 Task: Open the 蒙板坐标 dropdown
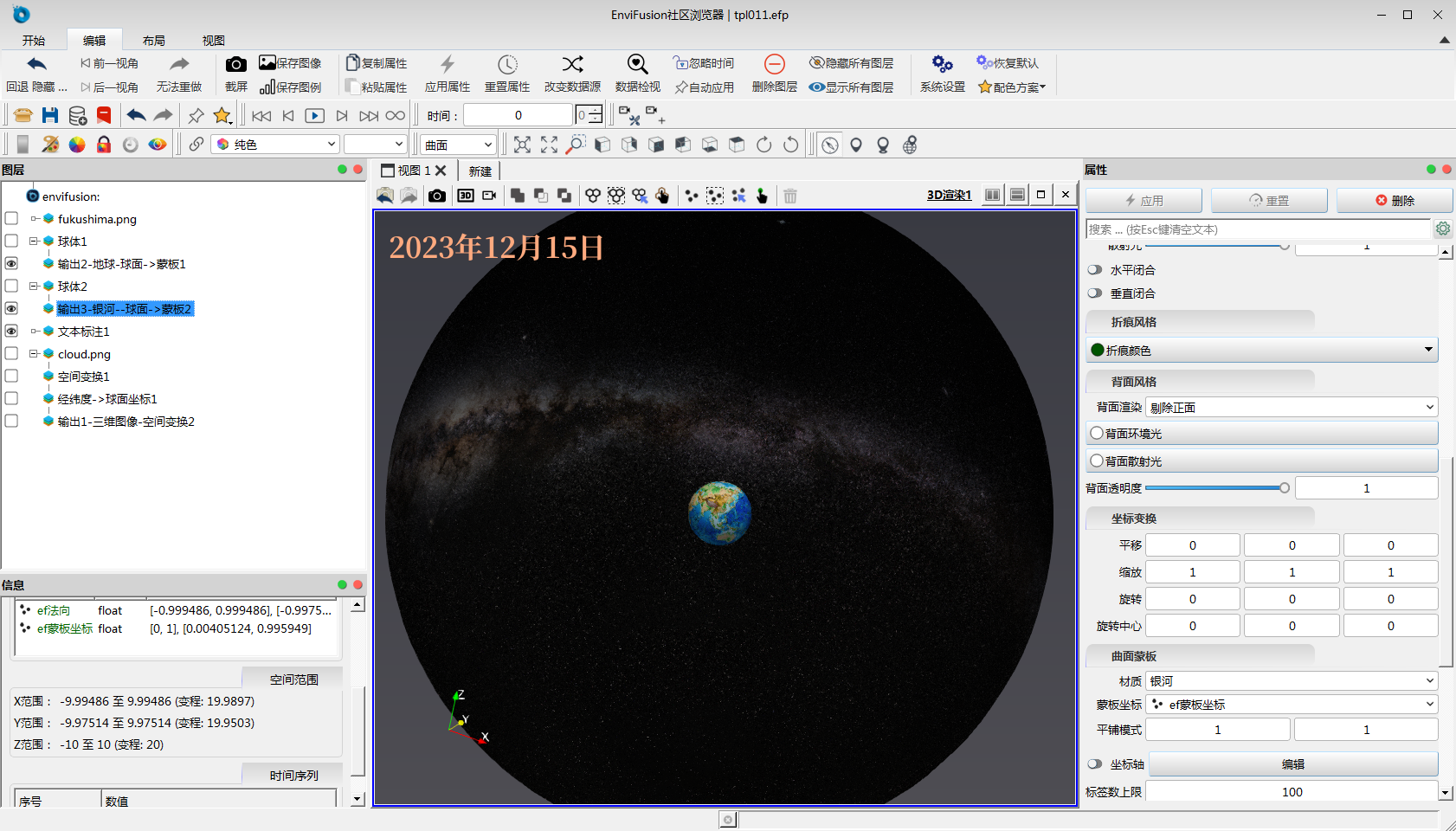1292,705
